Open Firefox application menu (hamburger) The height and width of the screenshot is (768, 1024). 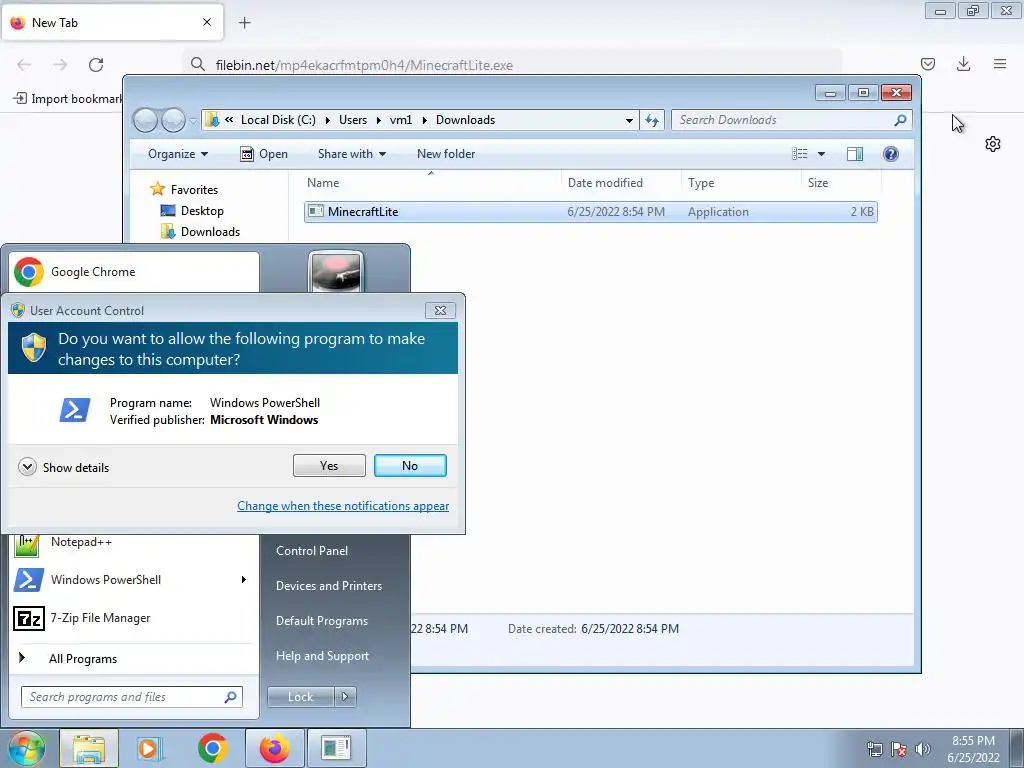pos(1000,64)
